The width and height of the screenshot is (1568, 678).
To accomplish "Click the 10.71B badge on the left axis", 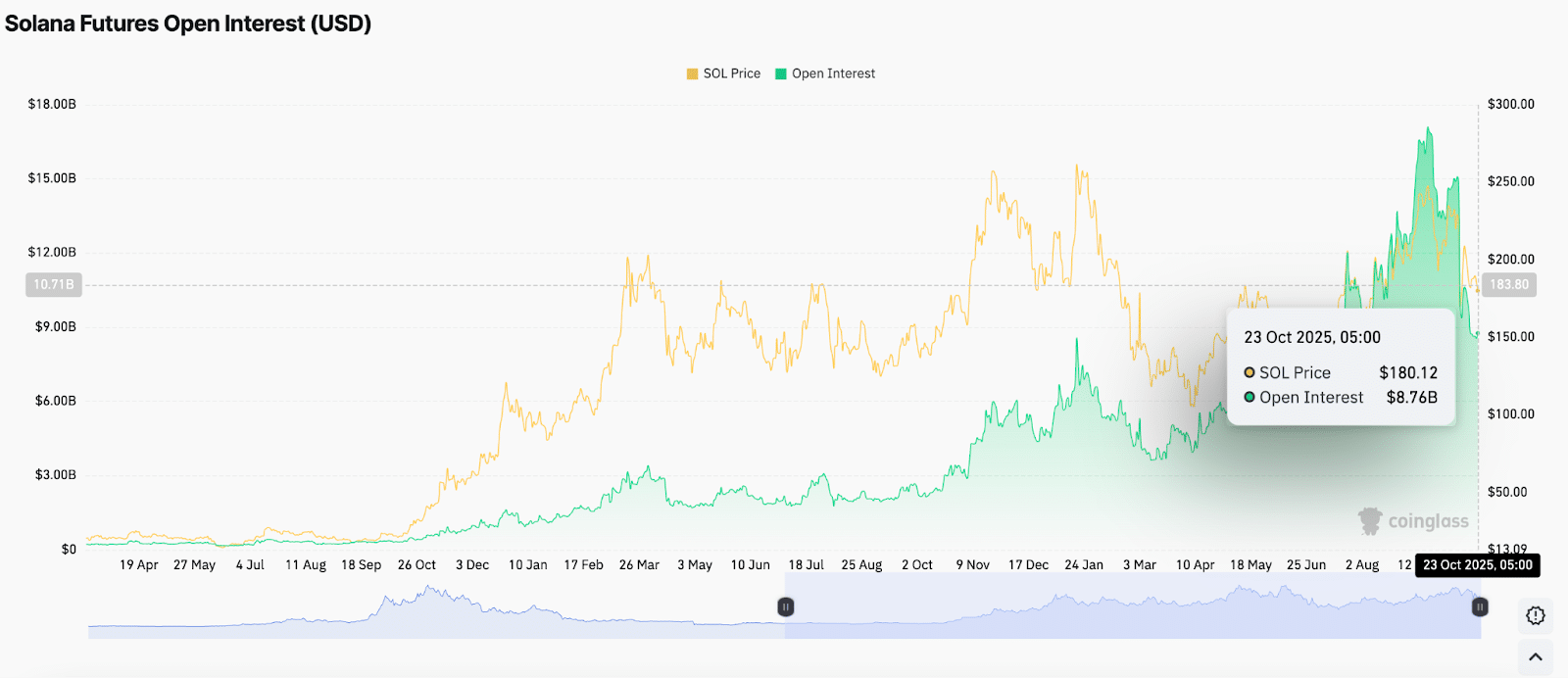I will (x=53, y=285).
